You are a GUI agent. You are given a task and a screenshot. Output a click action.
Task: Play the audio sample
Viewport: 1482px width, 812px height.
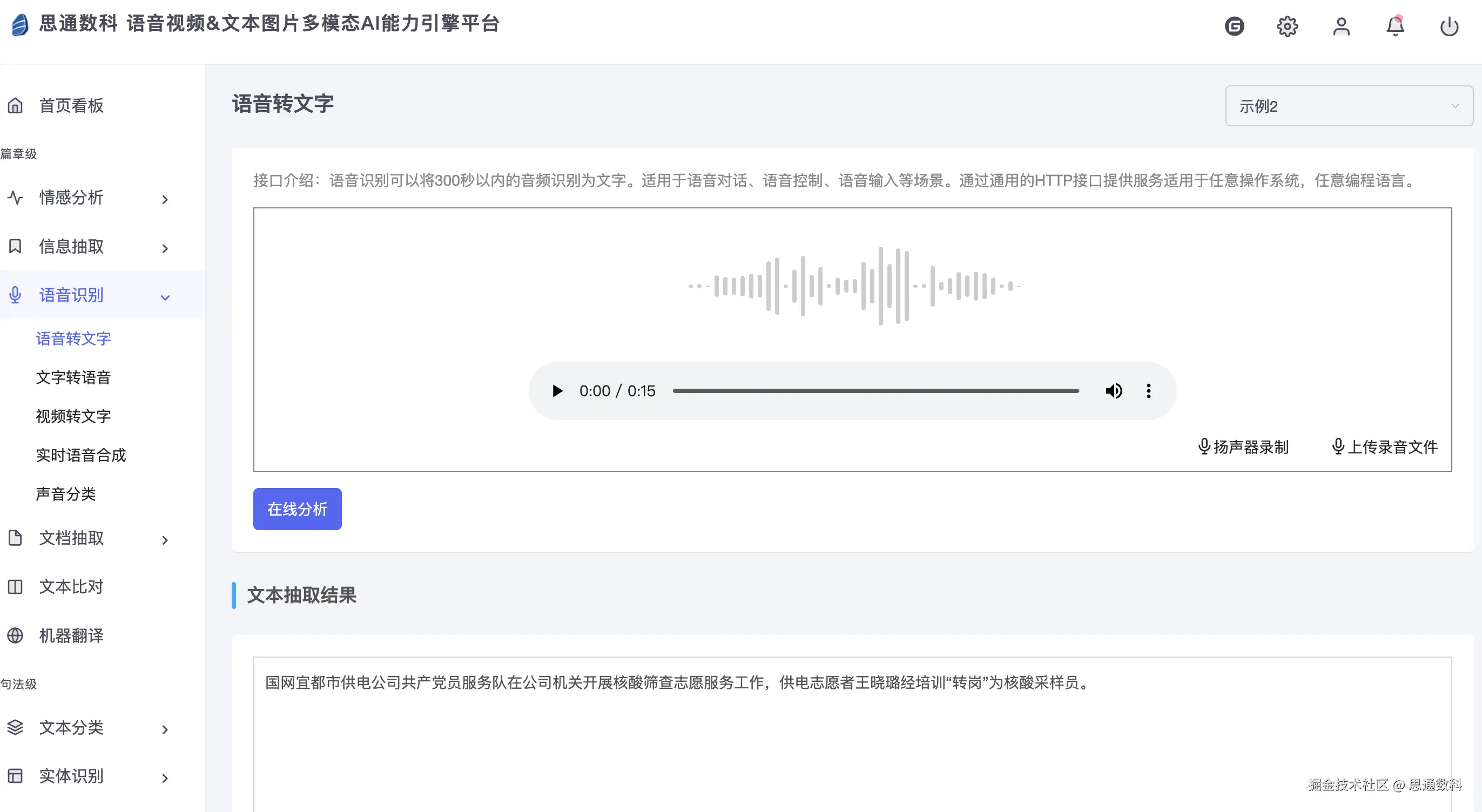(x=557, y=391)
